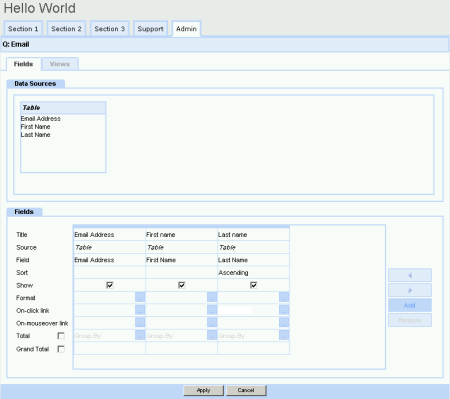This screenshot has height=399, width=450.
Task: Expand Group By dropdown for Email Address column
Action: pos(140,335)
